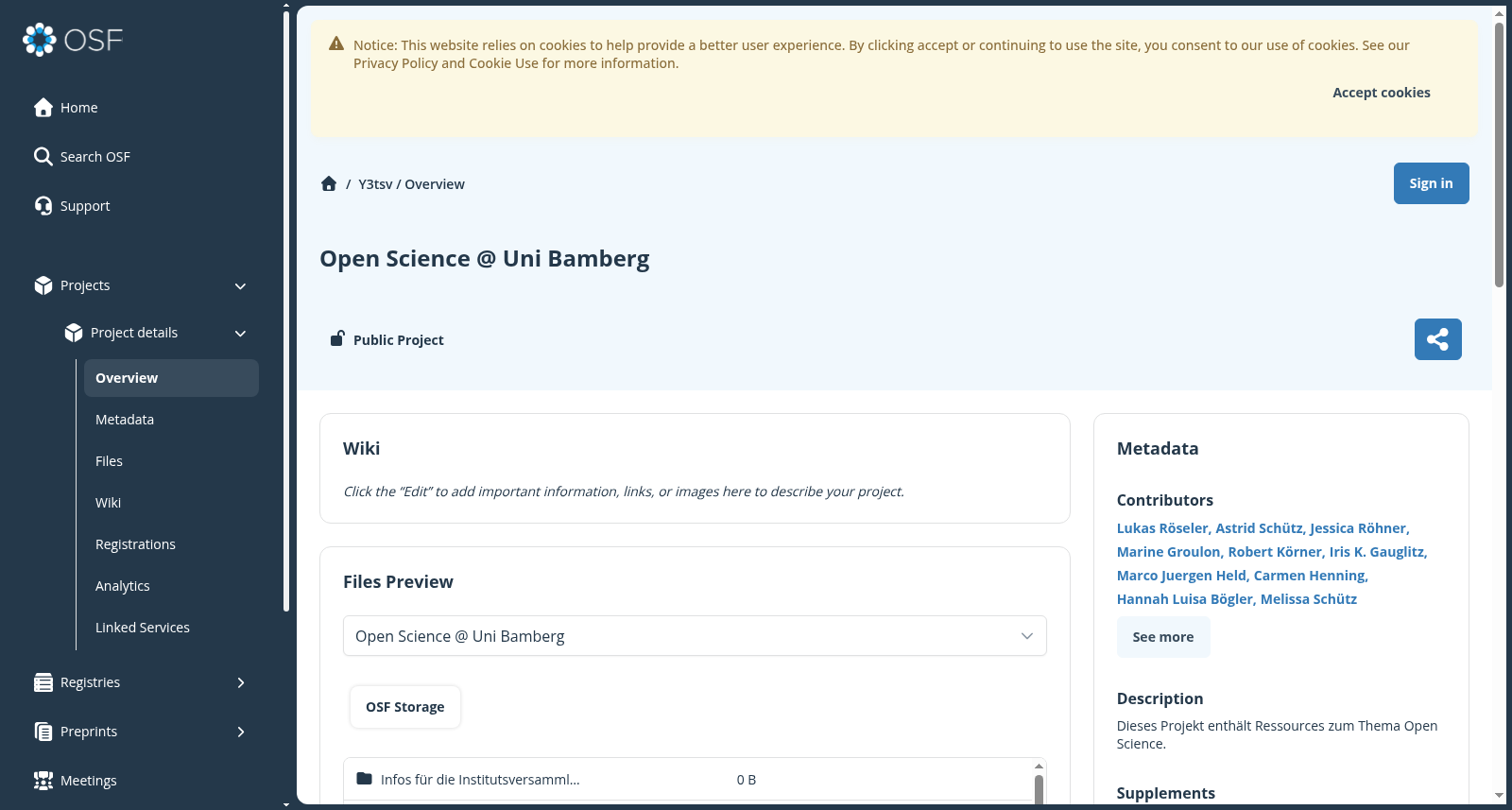Click the Y3tsv / Overview breadcrumb
Screen dimensions: 1512x810
click(411, 184)
